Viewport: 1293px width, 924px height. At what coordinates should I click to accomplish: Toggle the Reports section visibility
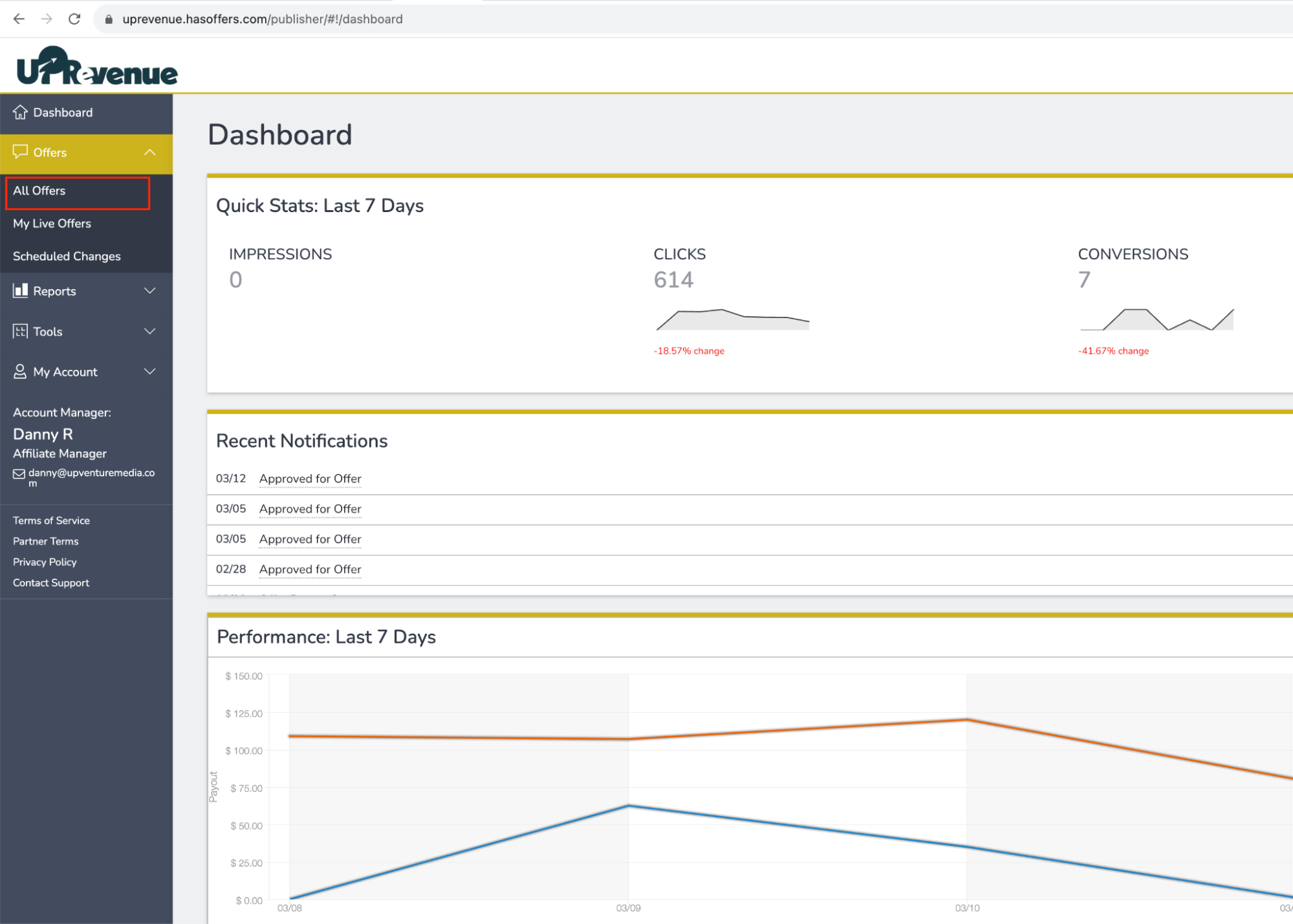(x=86, y=291)
